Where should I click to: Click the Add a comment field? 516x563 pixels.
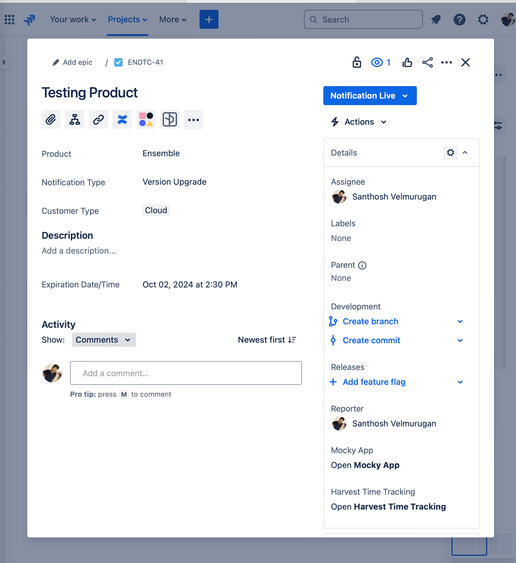[x=186, y=373]
